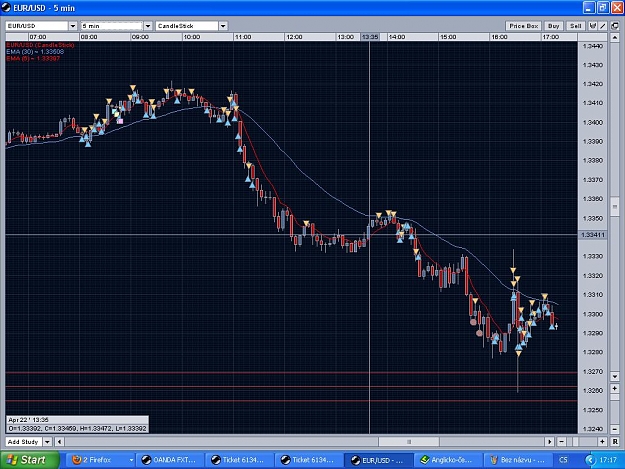
Task: Click the horizontal scroll right arrow
Action: coord(550,442)
